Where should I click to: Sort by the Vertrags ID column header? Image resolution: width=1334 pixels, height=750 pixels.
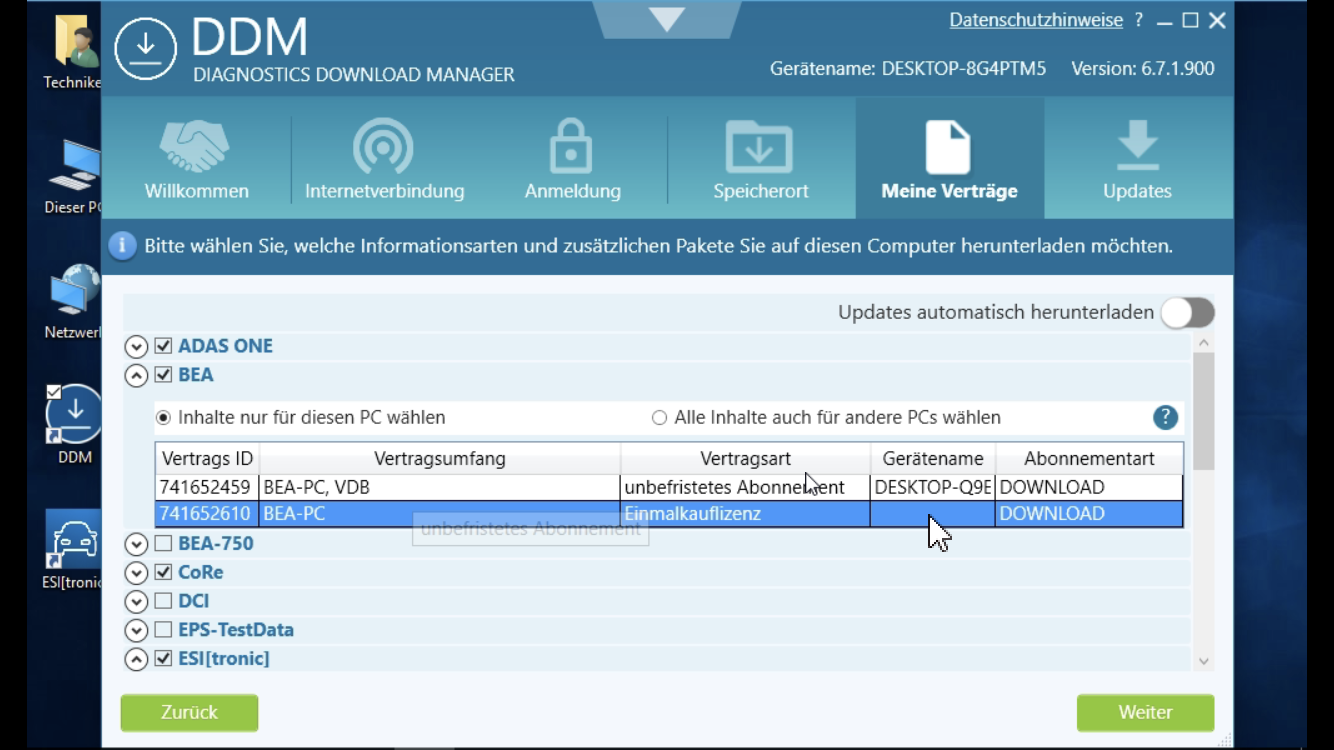click(207, 459)
